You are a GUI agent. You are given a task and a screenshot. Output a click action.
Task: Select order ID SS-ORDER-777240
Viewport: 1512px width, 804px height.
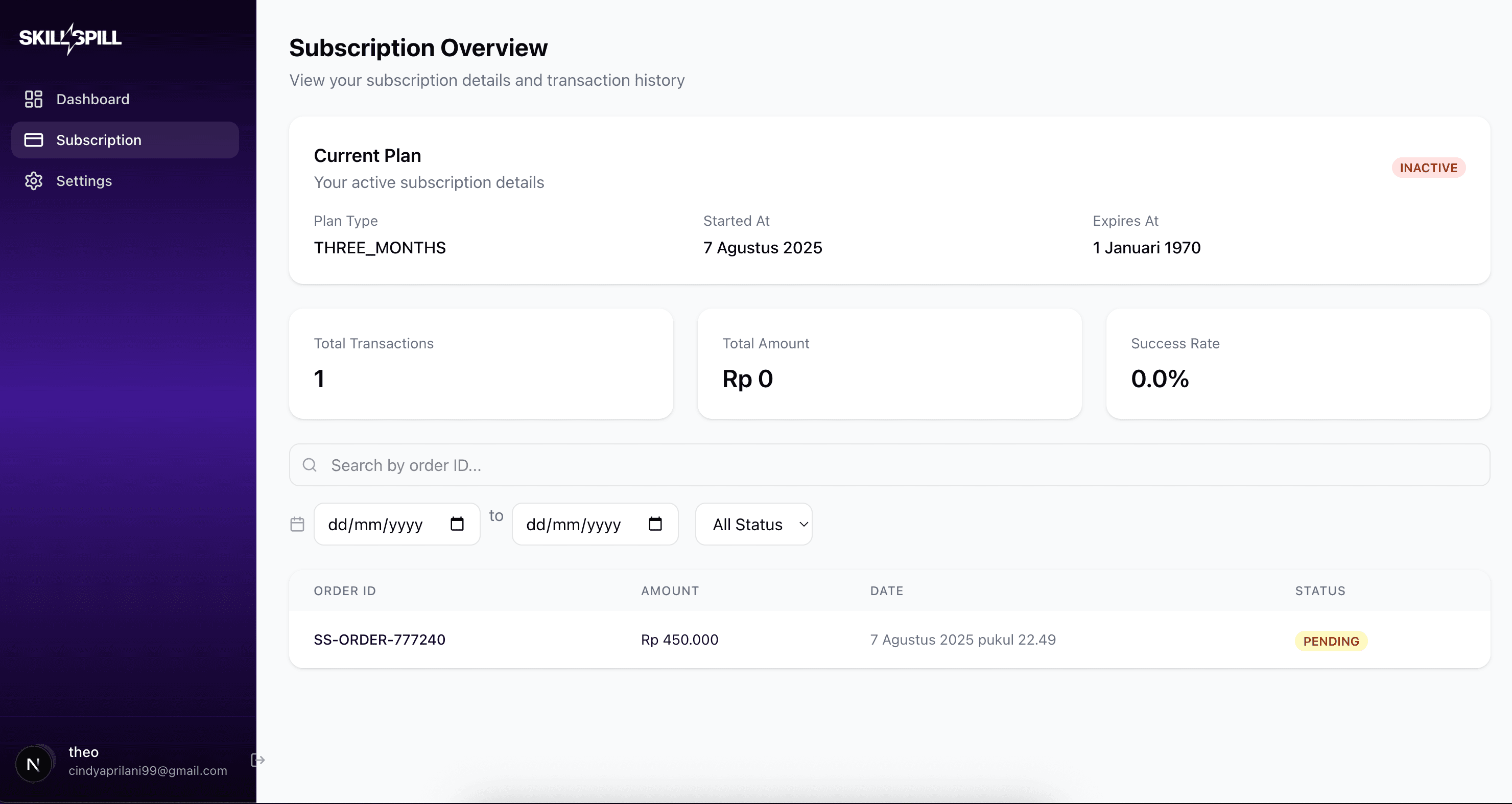coord(380,640)
